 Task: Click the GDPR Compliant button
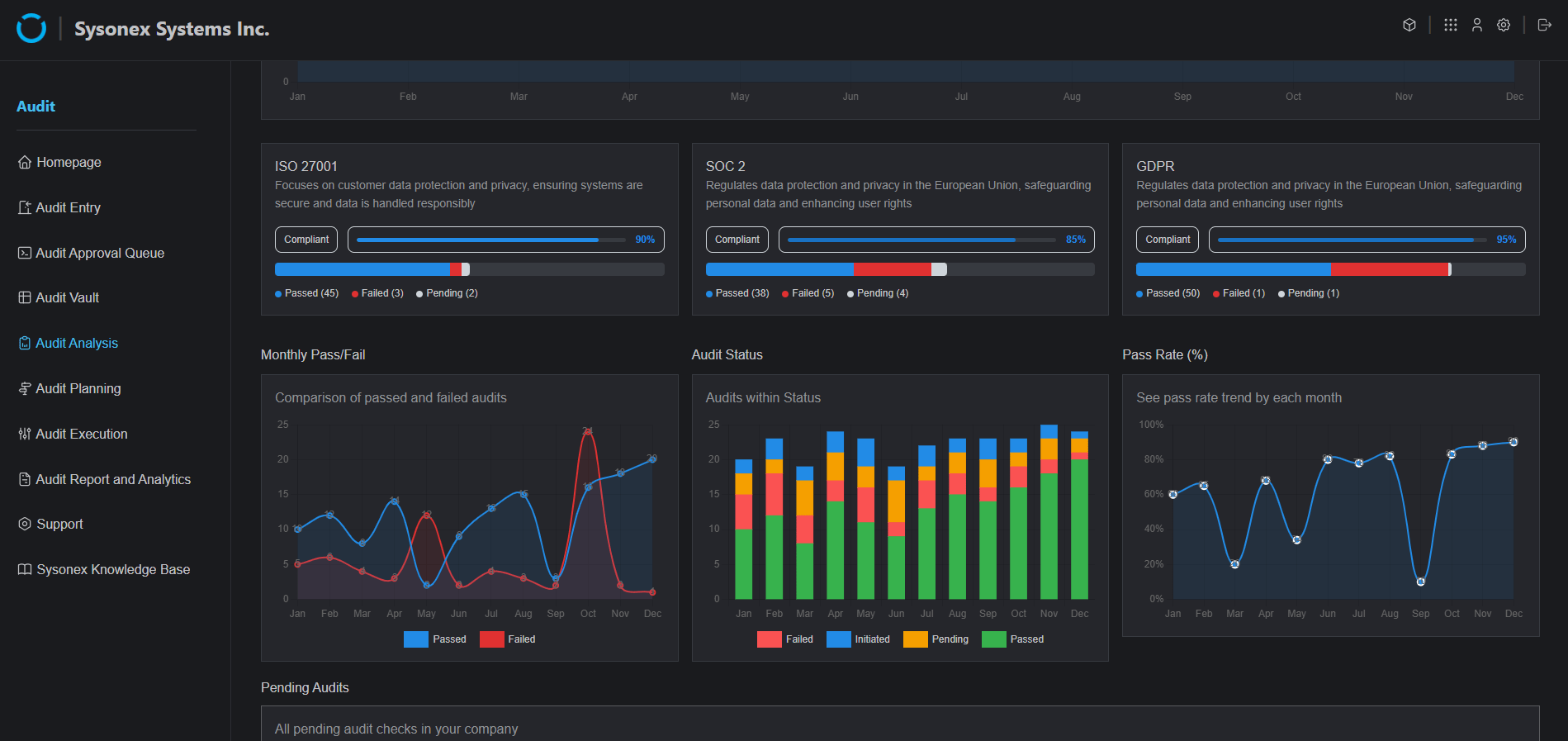(1168, 240)
